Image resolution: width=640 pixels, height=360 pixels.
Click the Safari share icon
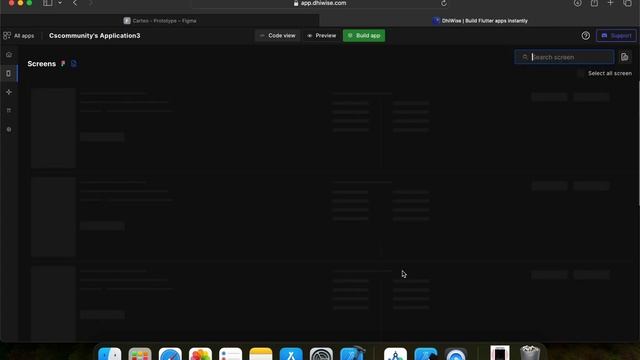point(594,3)
